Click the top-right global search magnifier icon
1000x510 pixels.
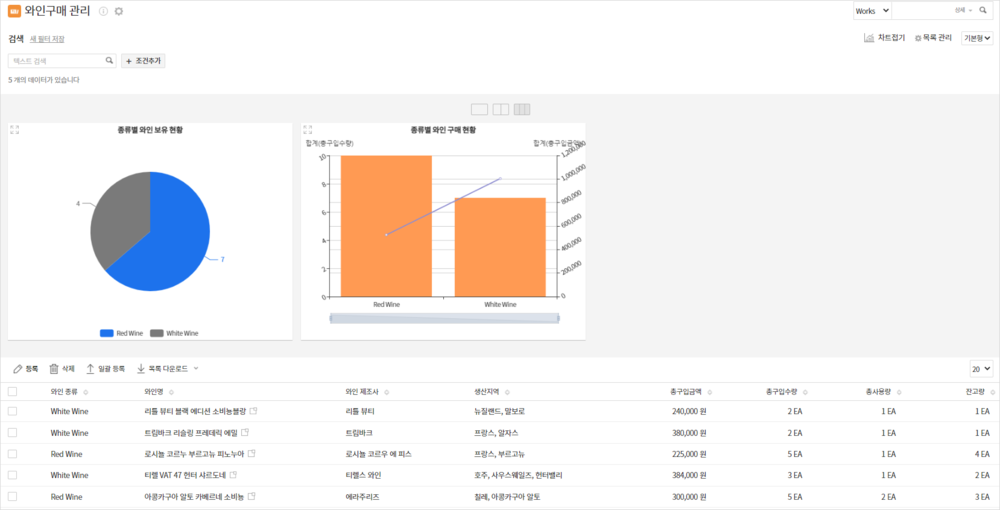(x=983, y=11)
